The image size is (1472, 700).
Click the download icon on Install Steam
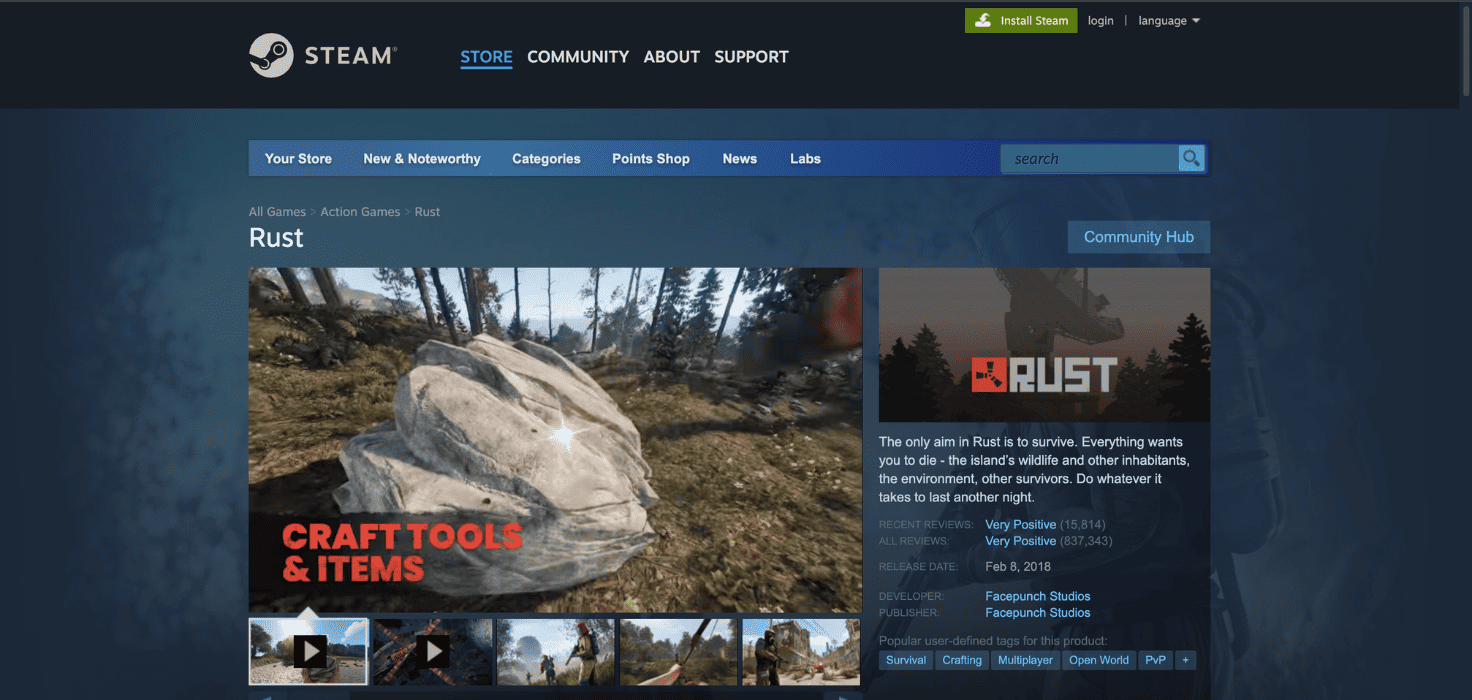click(x=985, y=20)
